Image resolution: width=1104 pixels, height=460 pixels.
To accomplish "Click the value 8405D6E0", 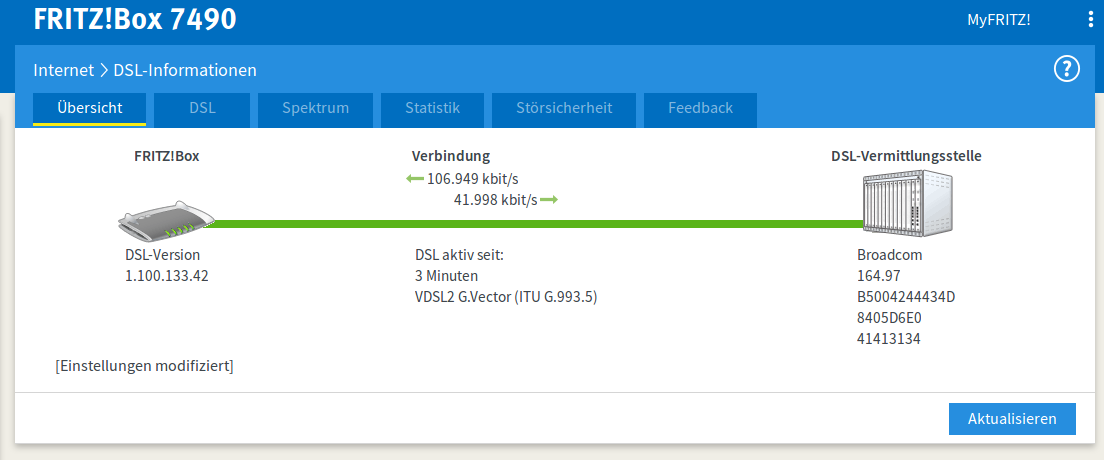I will [889, 318].
